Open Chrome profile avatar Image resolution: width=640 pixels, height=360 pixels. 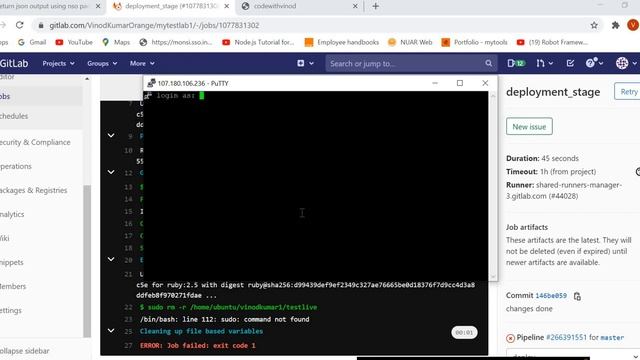[x=633, y=25]
